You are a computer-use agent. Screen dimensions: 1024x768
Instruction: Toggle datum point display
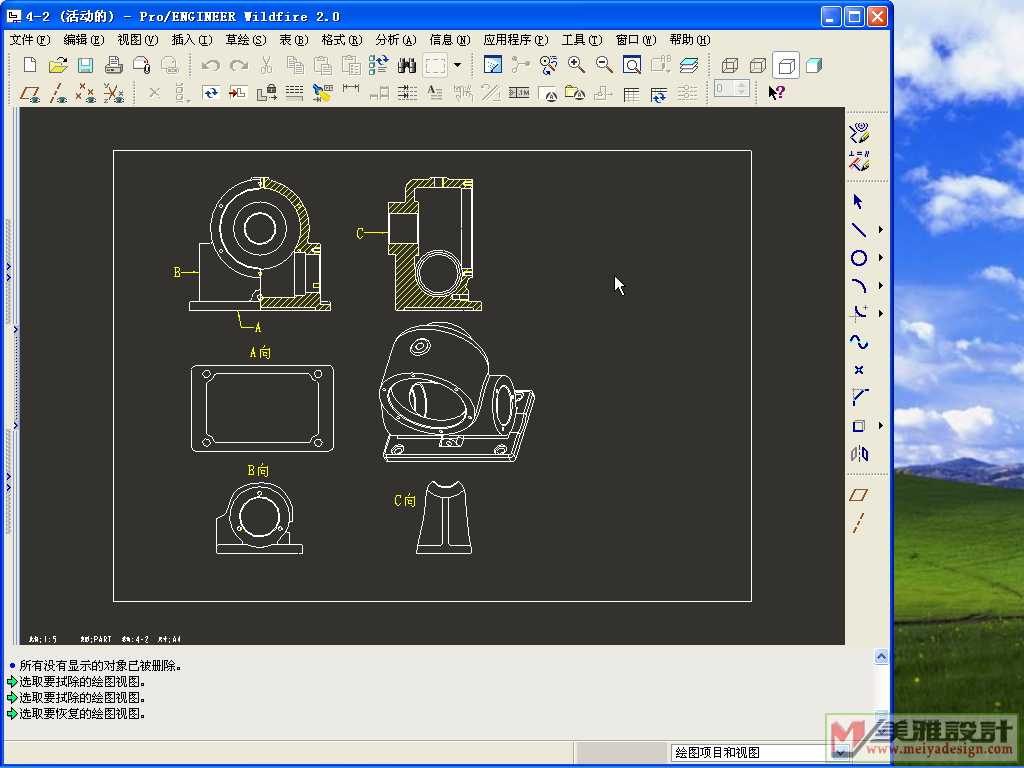tap(86, 93)
